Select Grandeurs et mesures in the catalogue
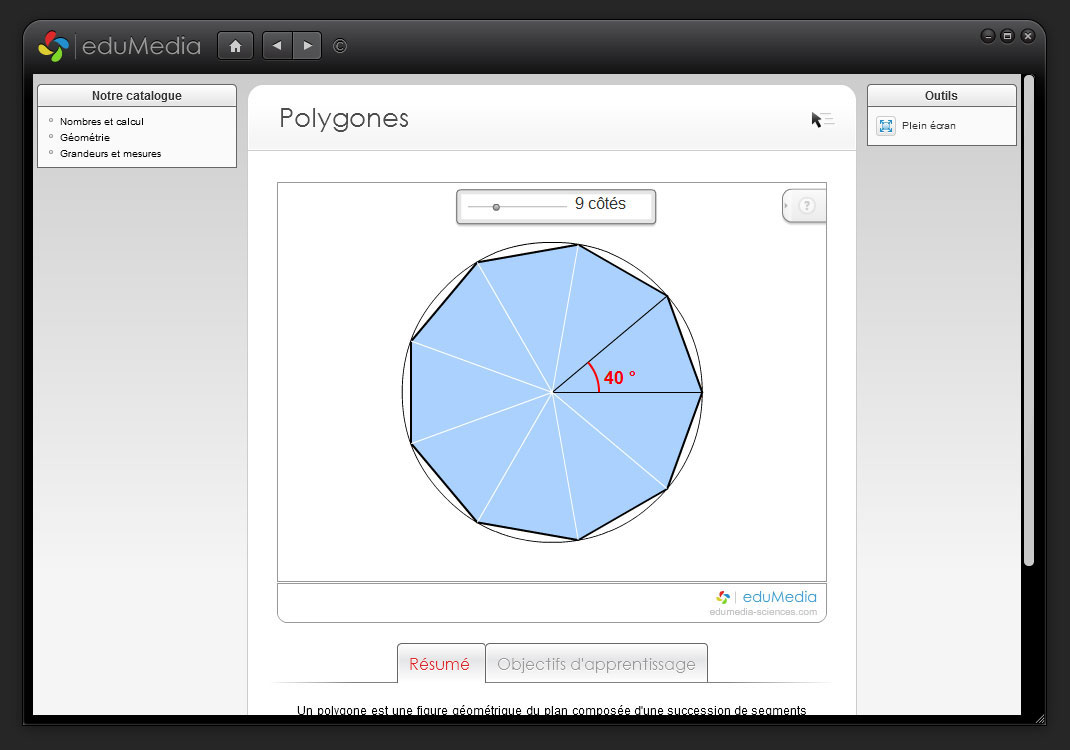 [x=110, y=154]
